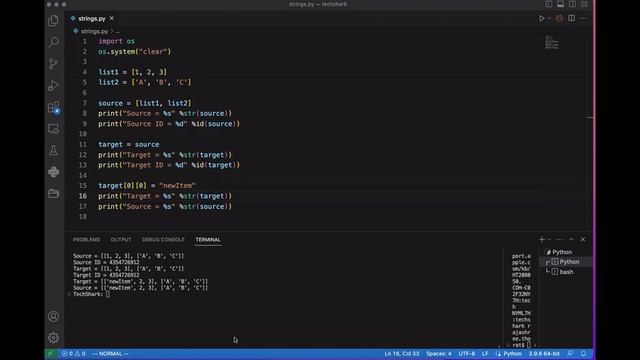Close the strings.py tab
The width and height of the screenshot is (640, 360).
point(111,18)
